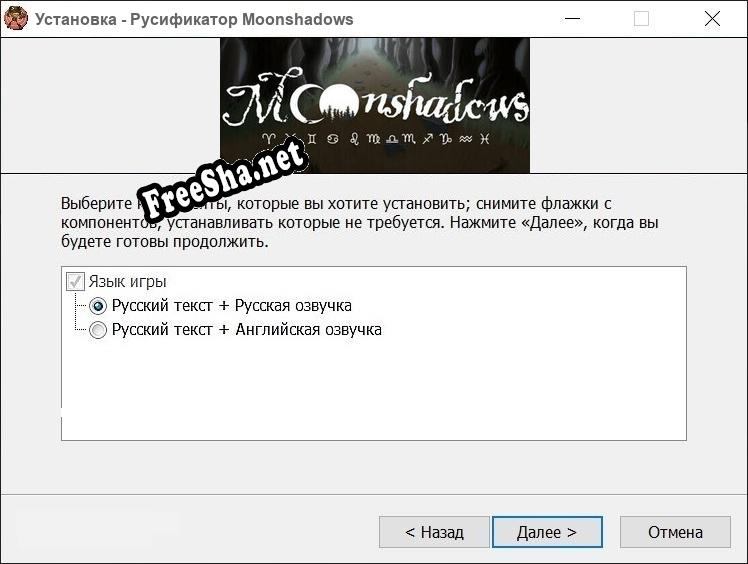
Task: Go back with the "< Назад" button
Action: point(434,532)
